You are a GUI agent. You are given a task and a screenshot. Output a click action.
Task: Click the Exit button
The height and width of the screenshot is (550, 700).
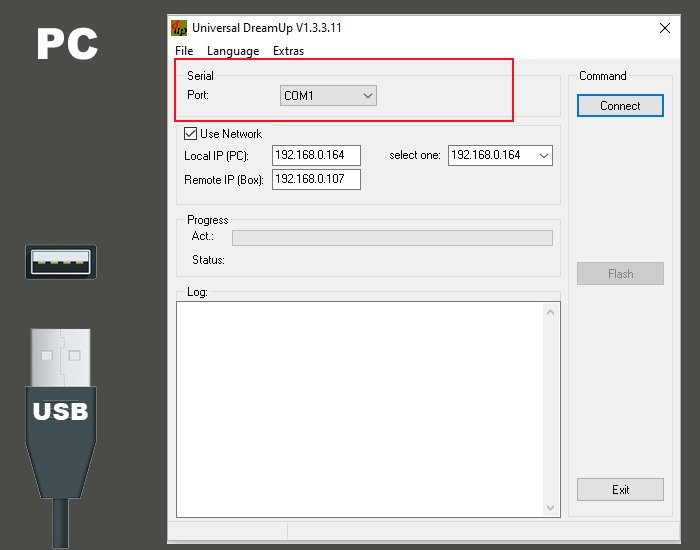tap(620, 490)
